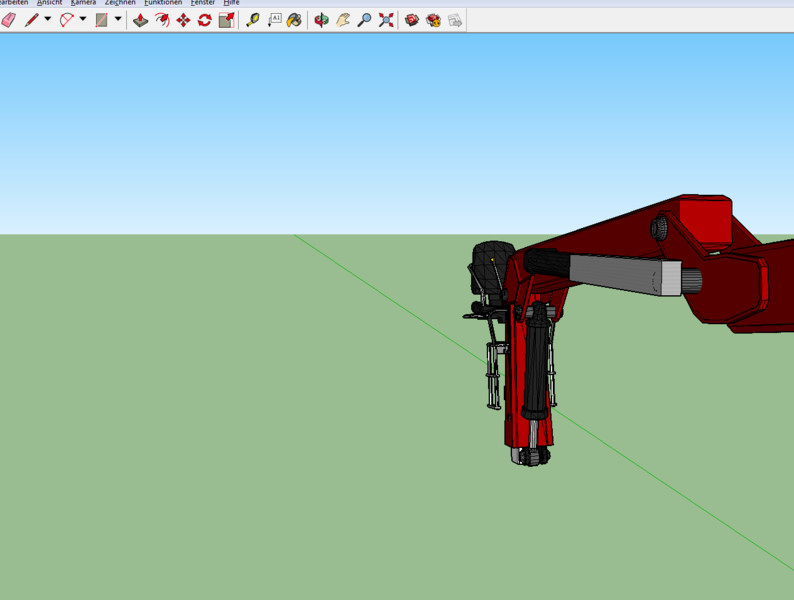Image resolution: width=794 pixels, height=600 pixels.
Task: Activate the Orbit camera tool
Action: pyautogui.click(x=321, y=20)
